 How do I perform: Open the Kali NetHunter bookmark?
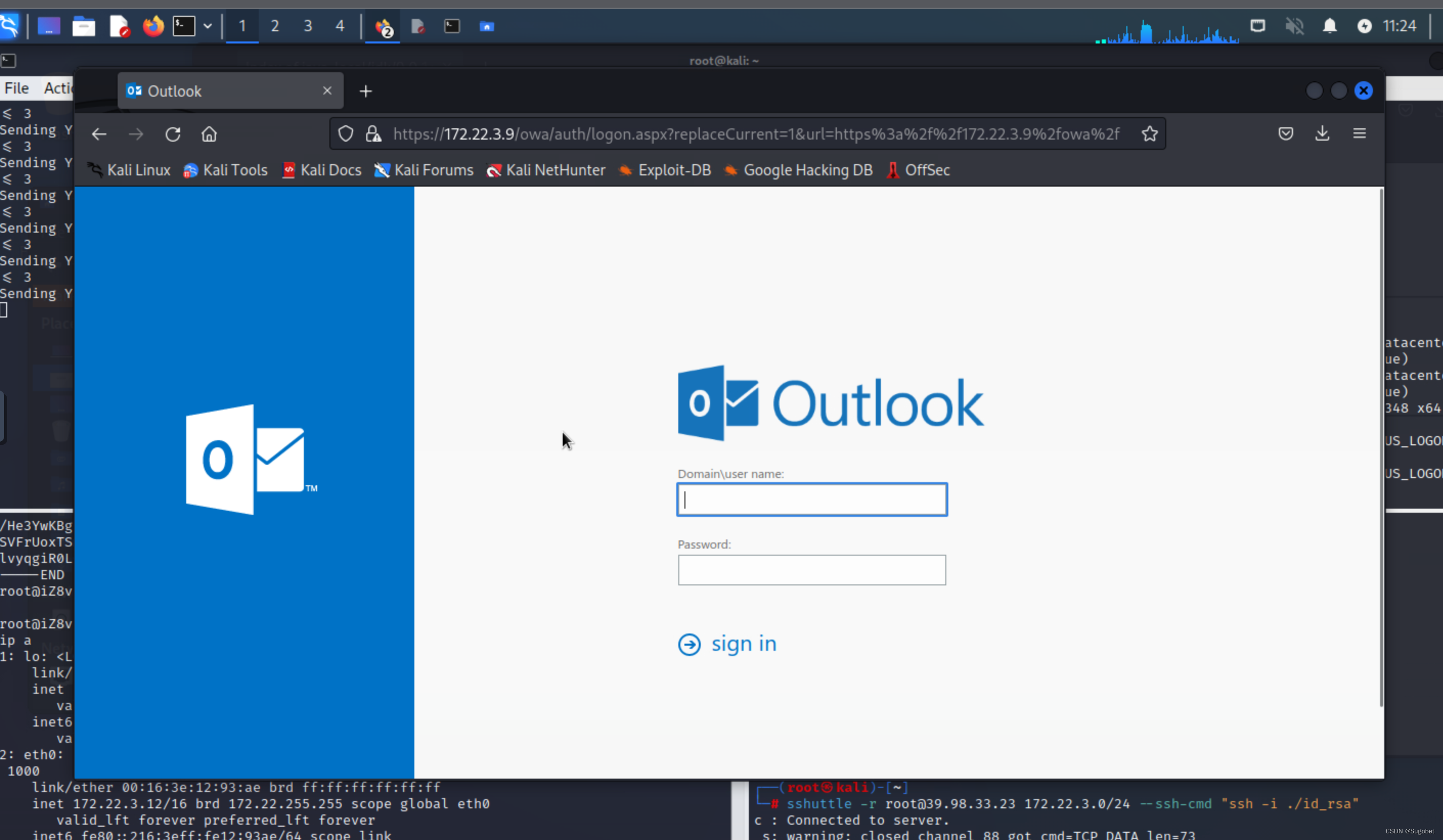(x=546, y=170)
